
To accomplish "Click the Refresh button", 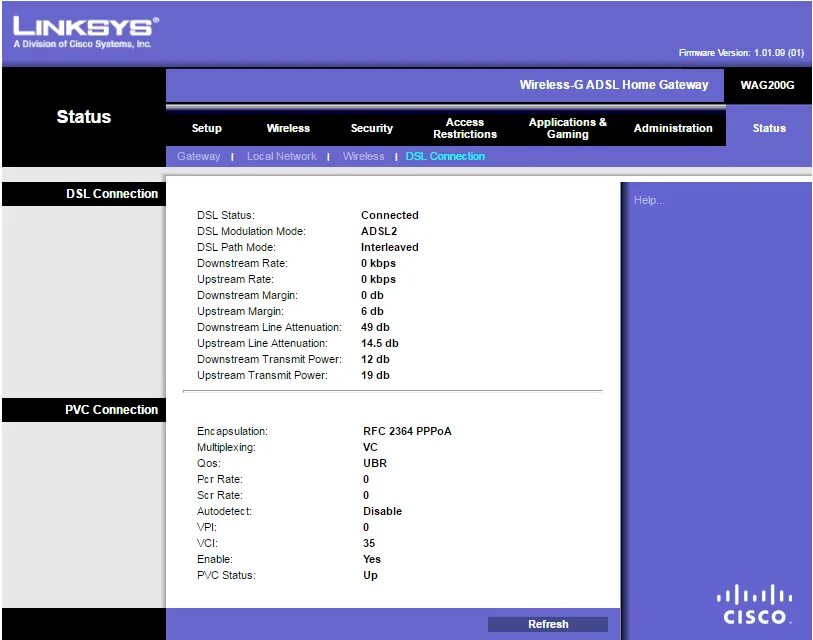I will click(x=547, y=623).
